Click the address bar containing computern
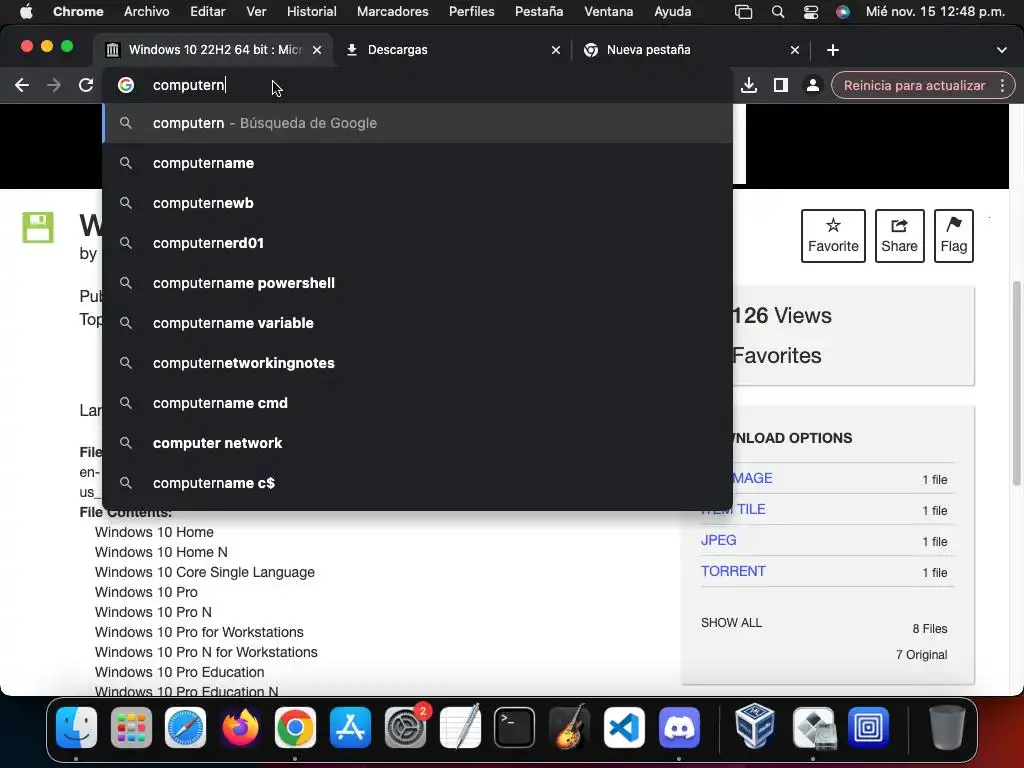Screen dimensions: 1024x768 pyautogui.click(x=418, y=85)
